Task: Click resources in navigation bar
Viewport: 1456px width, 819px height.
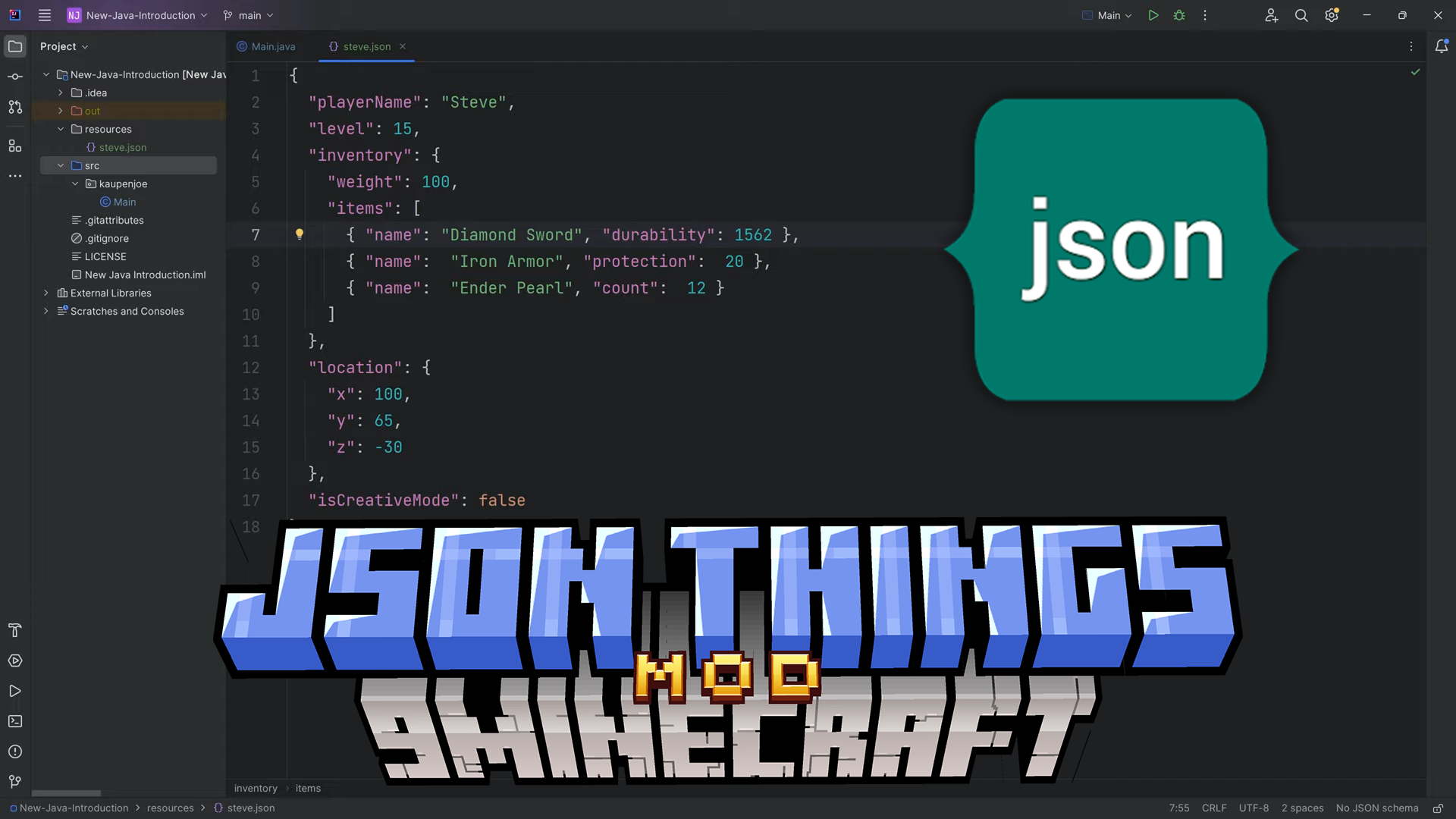Action: point(171,808)
